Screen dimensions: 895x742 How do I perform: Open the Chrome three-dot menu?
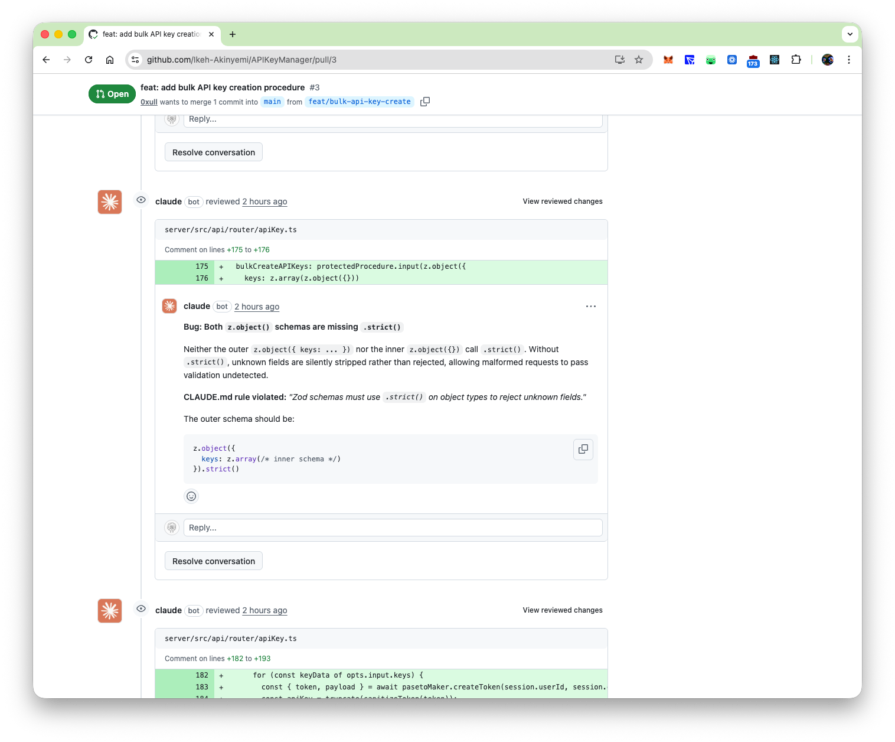pos(849,60)
